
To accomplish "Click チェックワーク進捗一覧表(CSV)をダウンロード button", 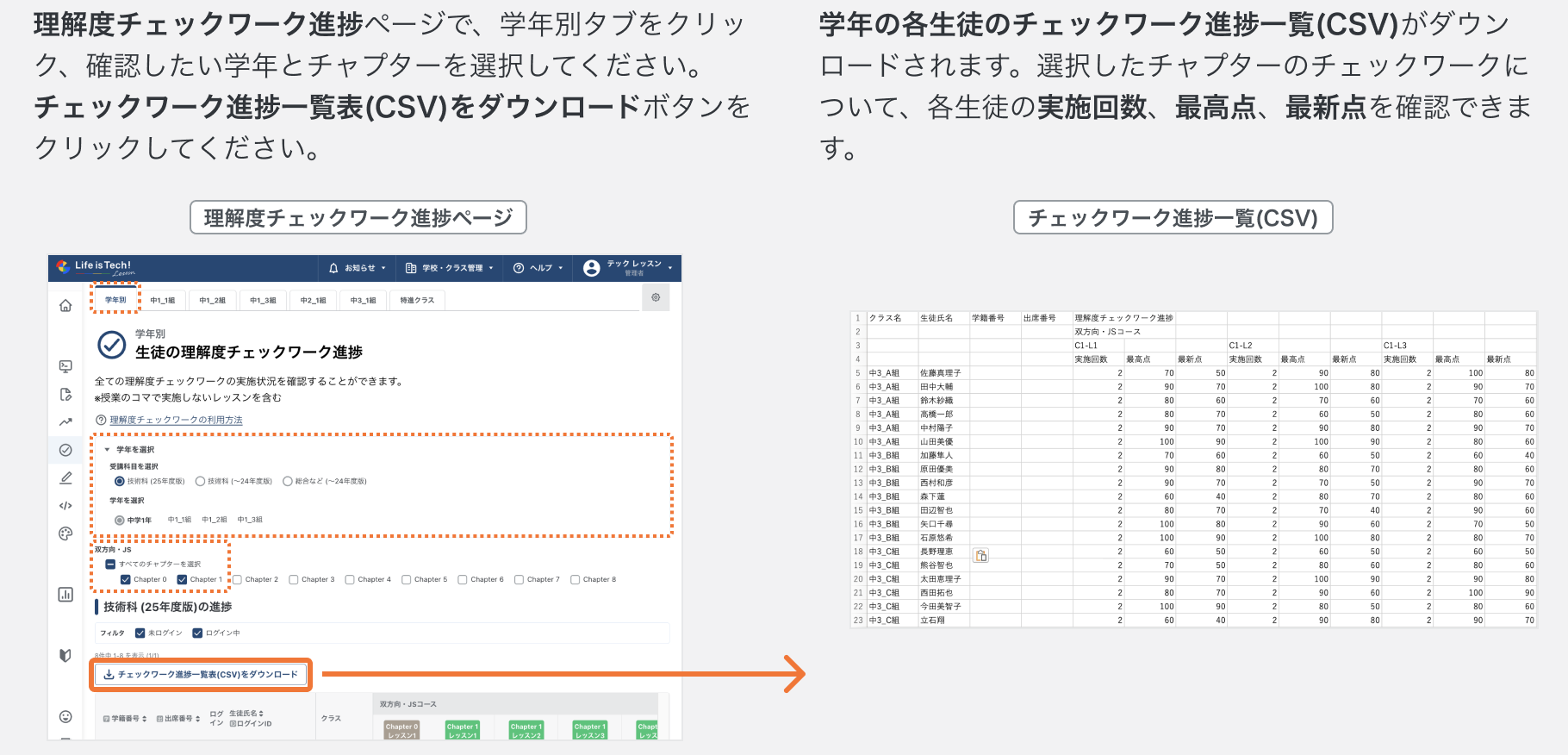I will coord(200,675).
